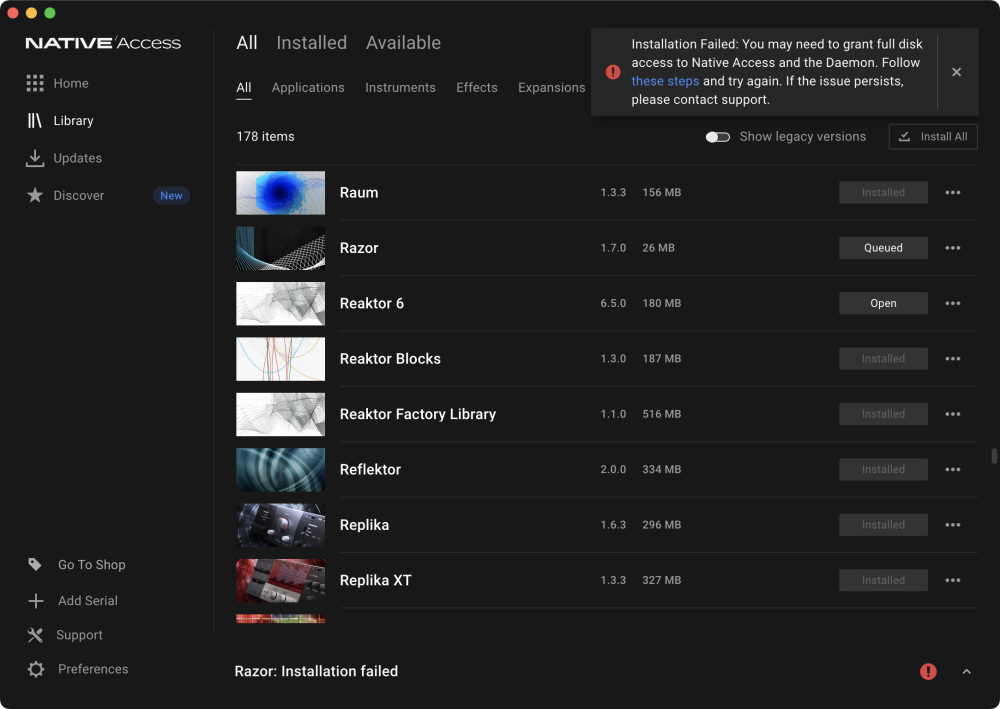Click the Add Serial plus icon
The width and height of the screenshot is (1000, 709).
(36, 601)
